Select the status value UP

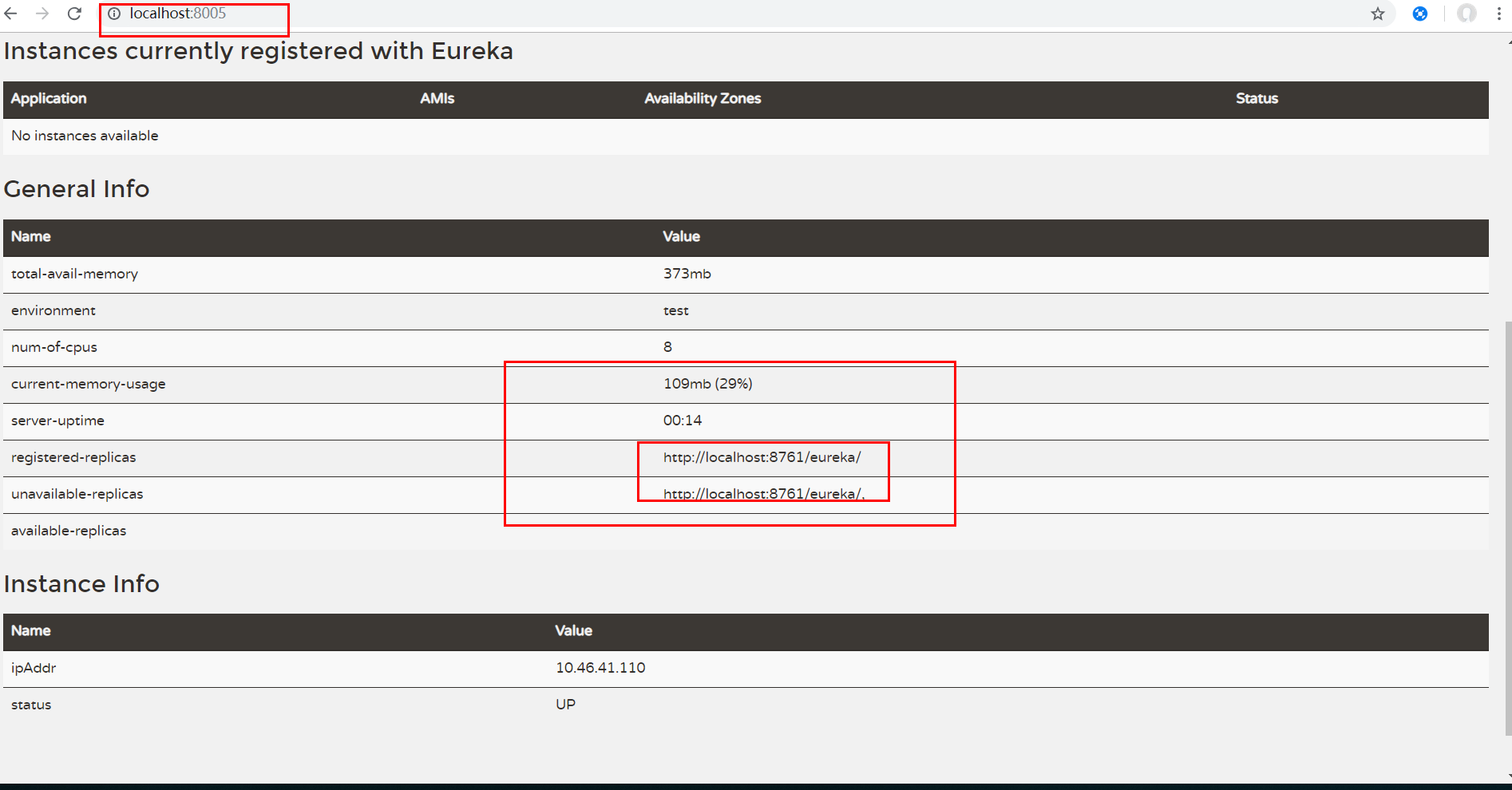pyautogui.click(x=565, y=705)
